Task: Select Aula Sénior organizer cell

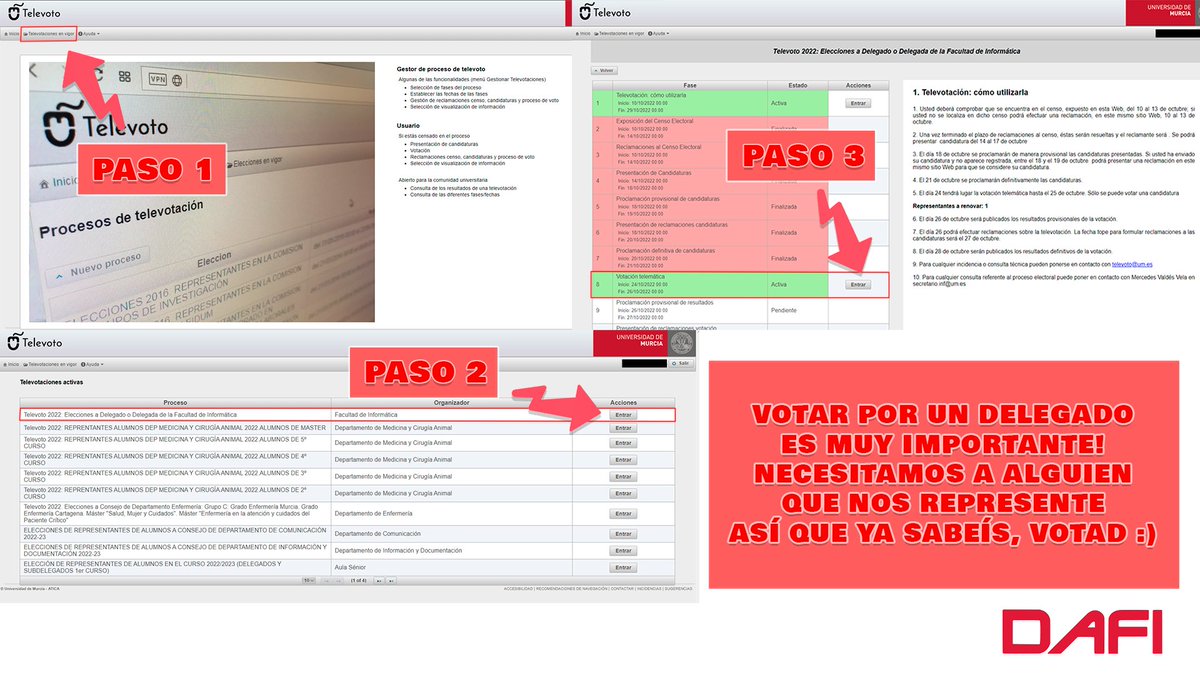Action: [452, 567]
